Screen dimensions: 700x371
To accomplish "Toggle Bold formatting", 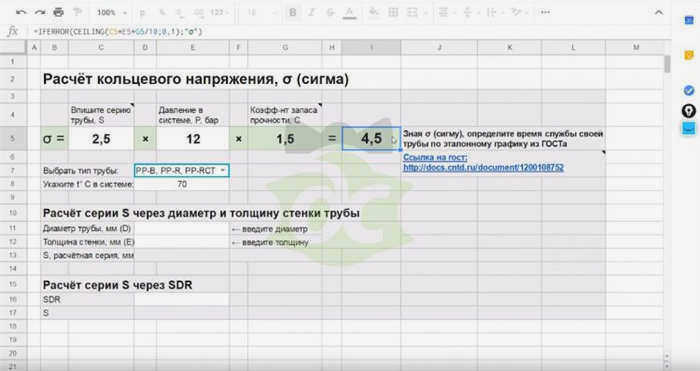I will point(293,13).
